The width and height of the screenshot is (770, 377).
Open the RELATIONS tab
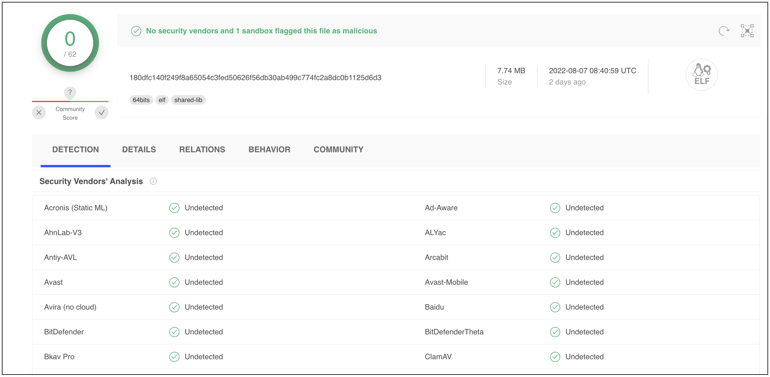(x=202, y=150)
